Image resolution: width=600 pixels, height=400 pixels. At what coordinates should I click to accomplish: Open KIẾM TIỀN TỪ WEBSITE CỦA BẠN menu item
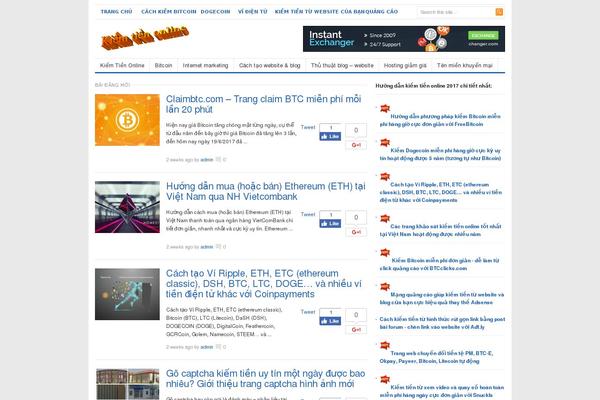click(x=319, y=11)
